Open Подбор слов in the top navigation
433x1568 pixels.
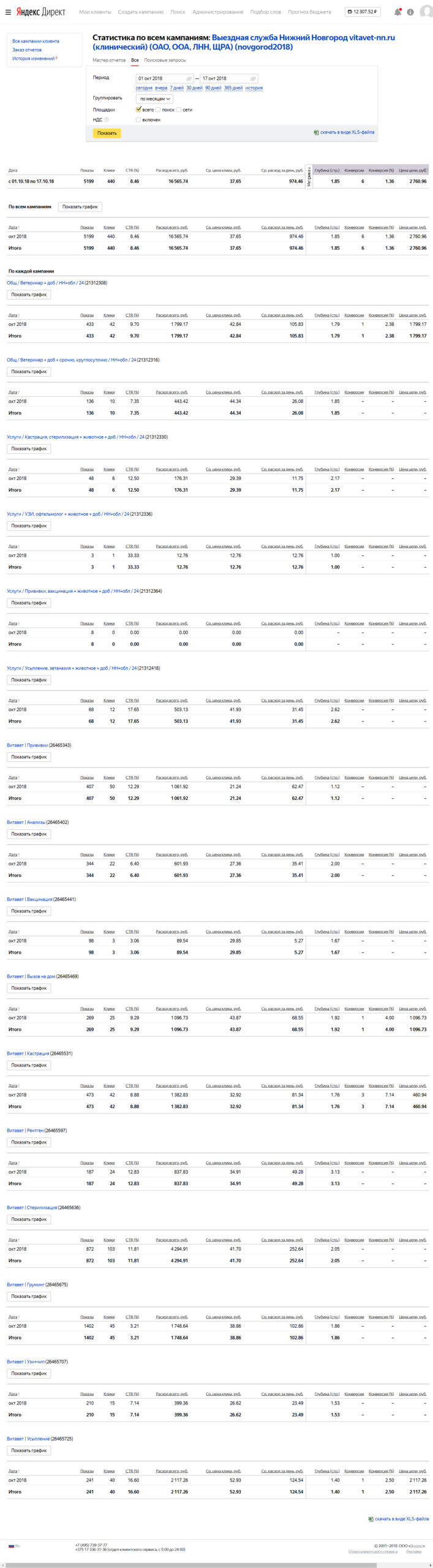pos(266,12)
